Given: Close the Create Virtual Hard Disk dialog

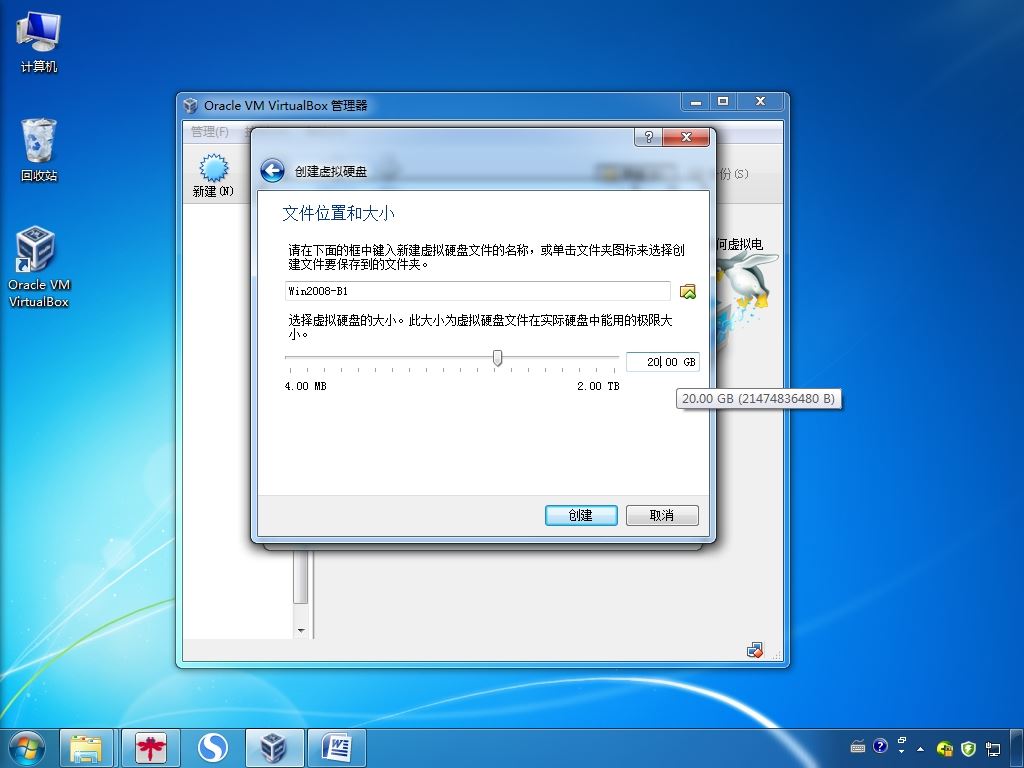Looking at the screenshot, I should coord(686,136).
